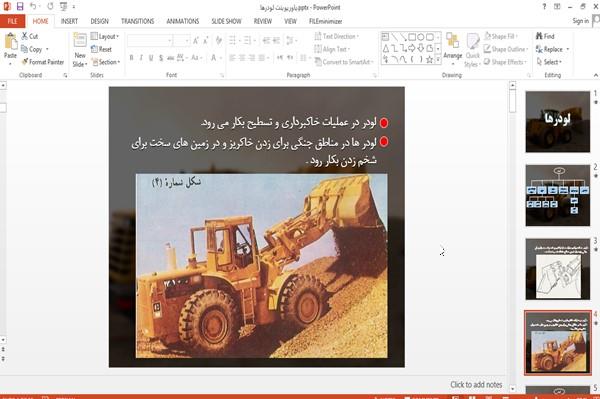Open the Section dropdown

pos(106,62)
